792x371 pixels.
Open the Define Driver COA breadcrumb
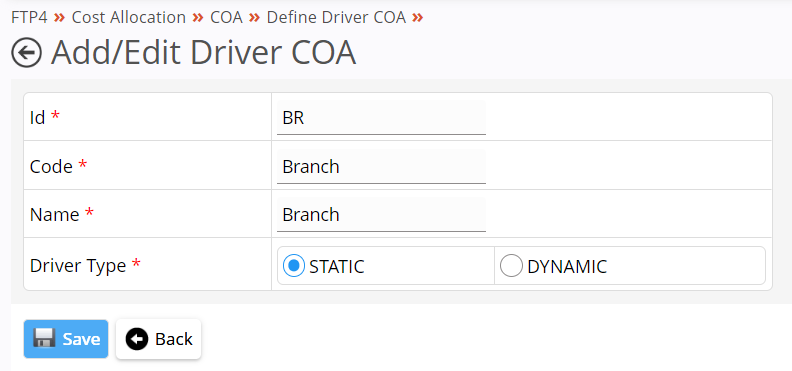pos(336,18)
